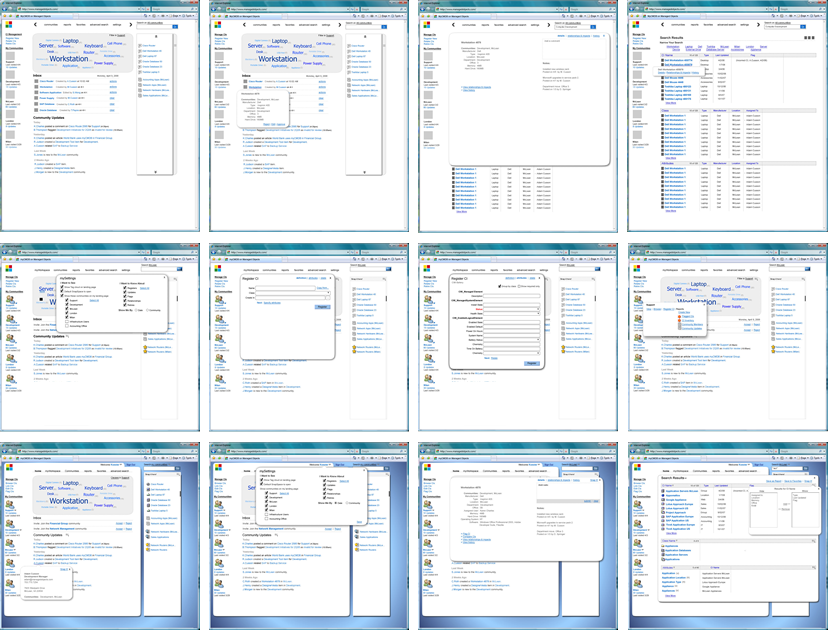Open Class dropdown in short Register CI mockup
Image resolution: width=828 pixels, height=630 pixels.
click(328, 293)
